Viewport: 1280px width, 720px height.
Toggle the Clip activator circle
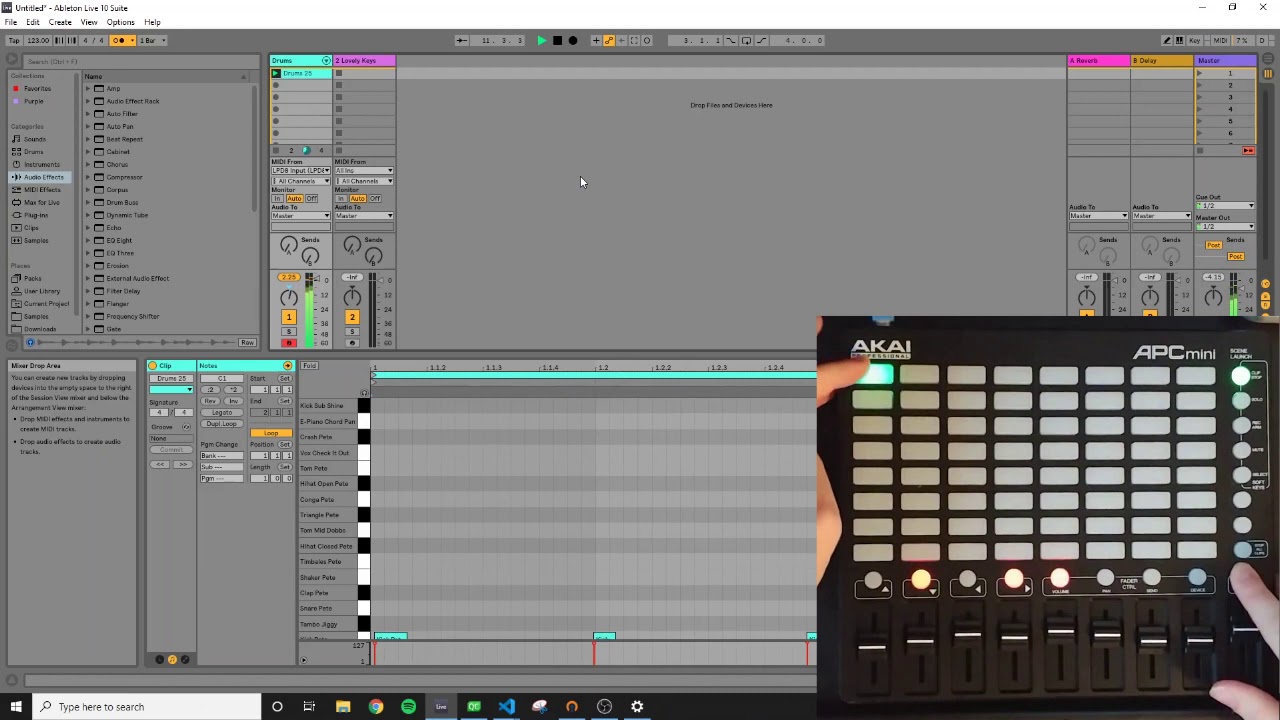153,366
